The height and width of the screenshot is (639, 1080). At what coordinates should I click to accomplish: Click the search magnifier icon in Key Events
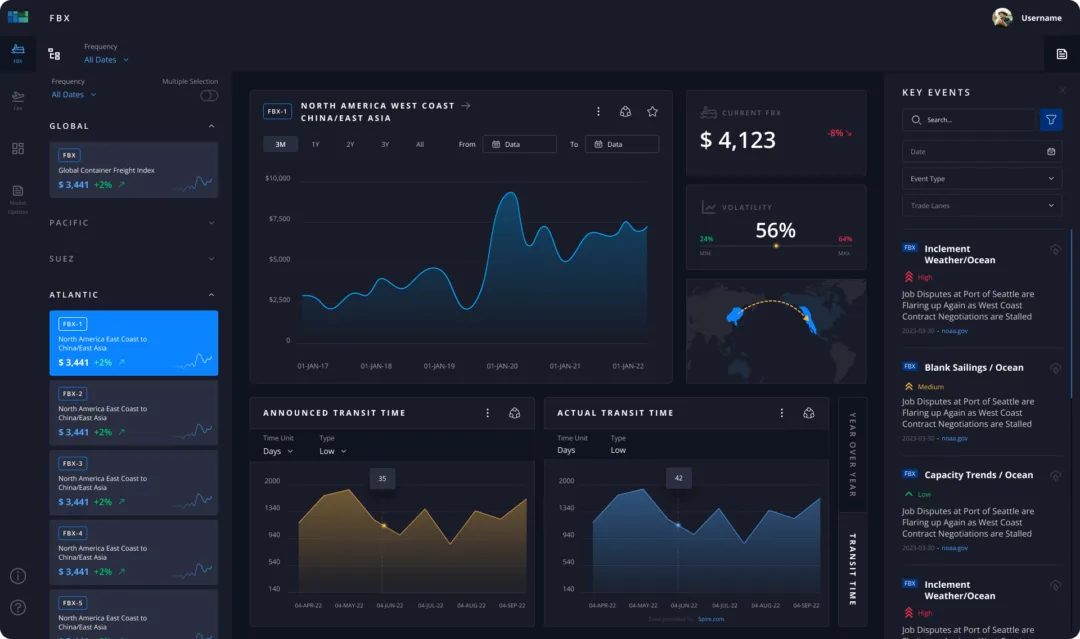click(x=916, y=120)
